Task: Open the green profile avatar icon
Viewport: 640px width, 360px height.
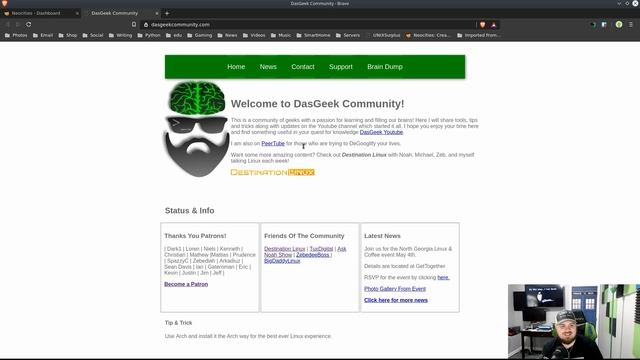Action: pyautogui.click(x=619, y=24)
